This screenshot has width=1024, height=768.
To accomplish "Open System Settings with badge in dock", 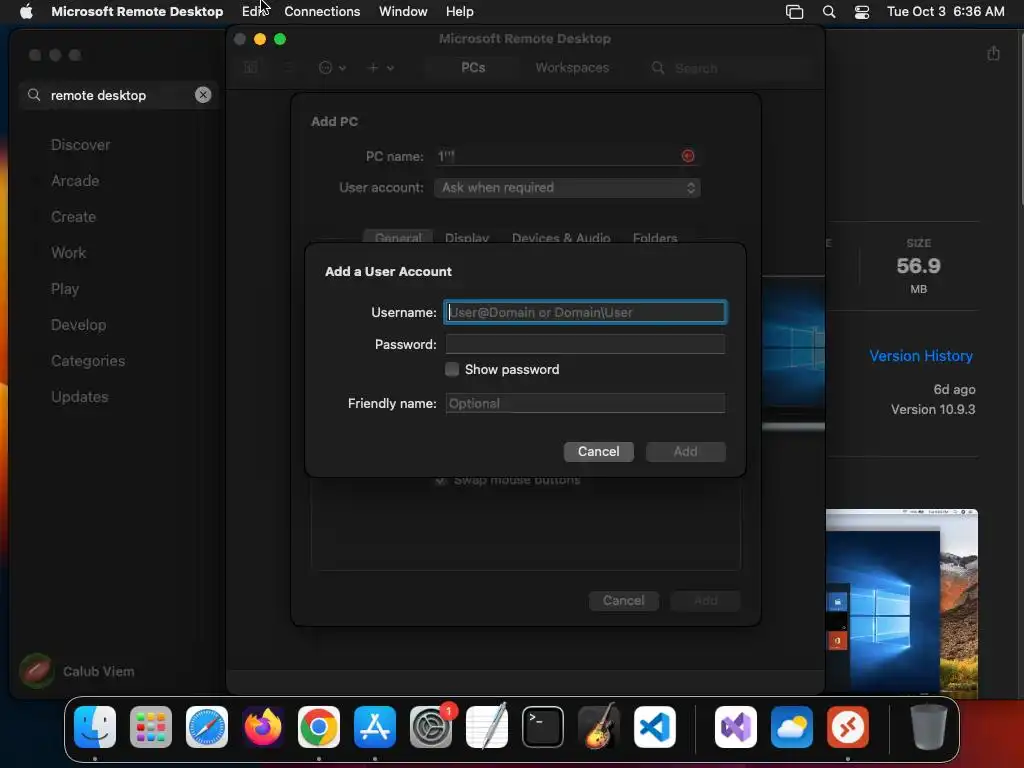I will tap(431, 727).
